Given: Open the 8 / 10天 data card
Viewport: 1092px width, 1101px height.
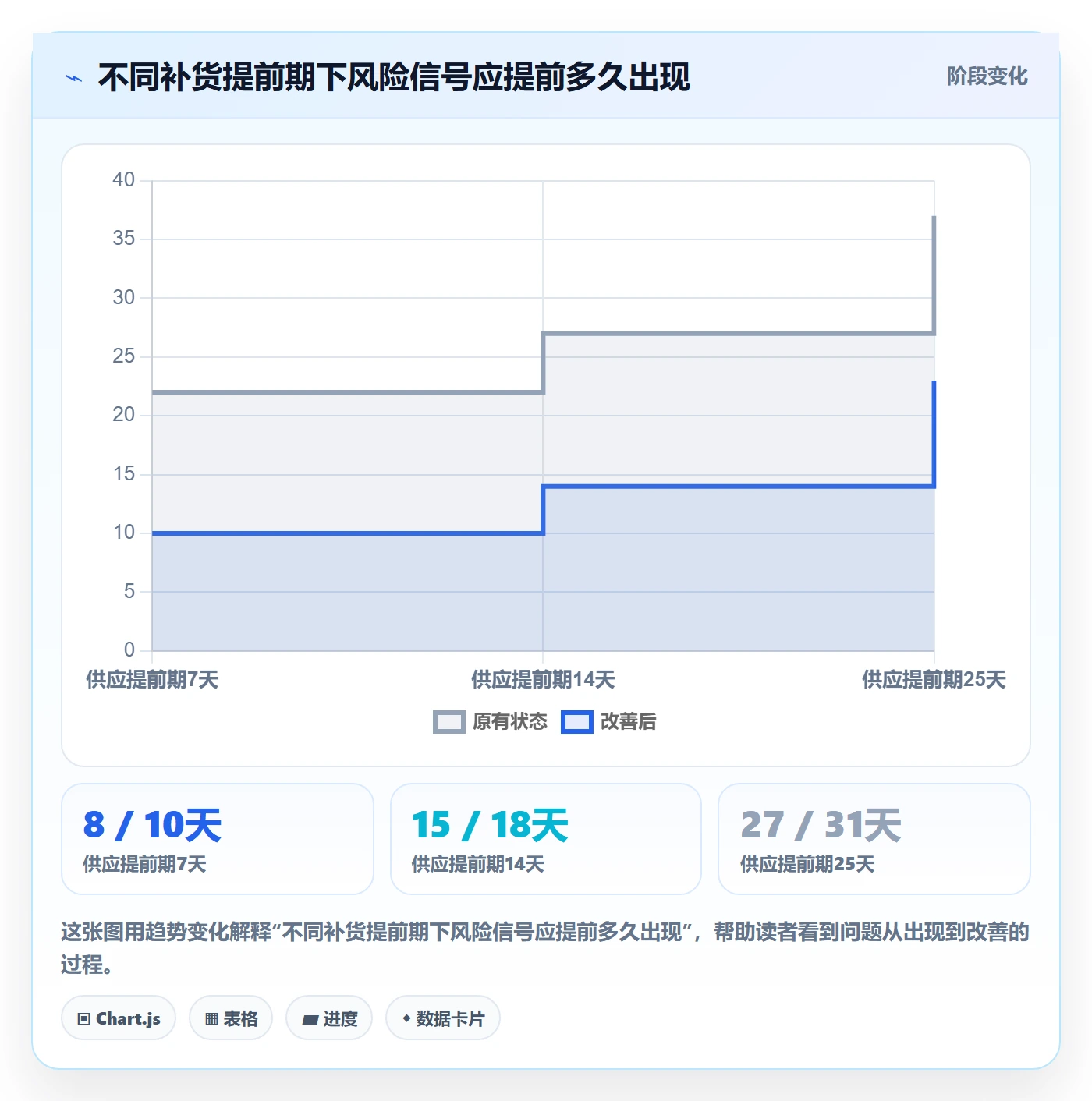Looking at the screenshot, I should pyautogui.click(x=218, y=839).
